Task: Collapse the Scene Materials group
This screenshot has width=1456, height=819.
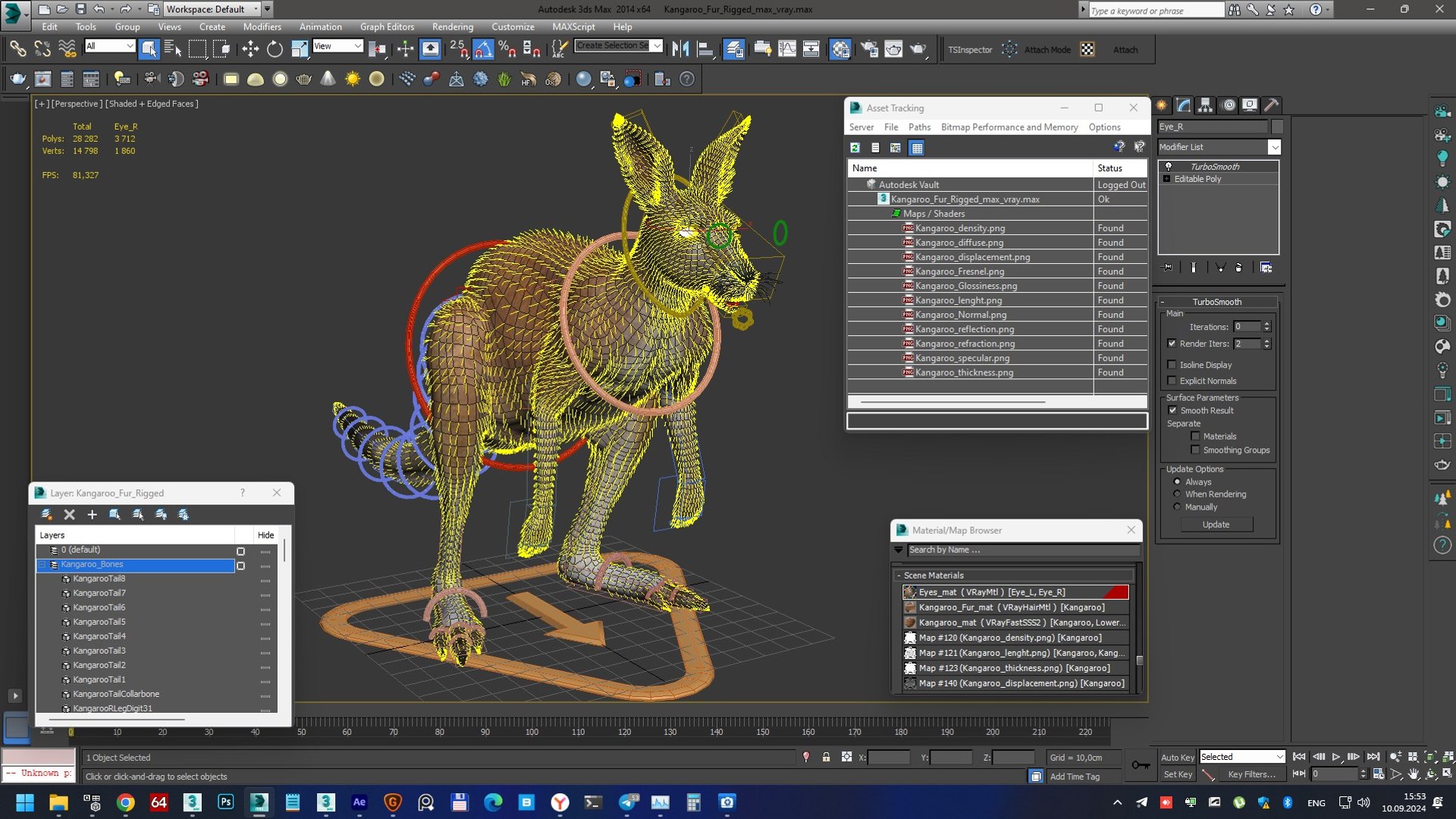Action: click(x=899, y=576)
